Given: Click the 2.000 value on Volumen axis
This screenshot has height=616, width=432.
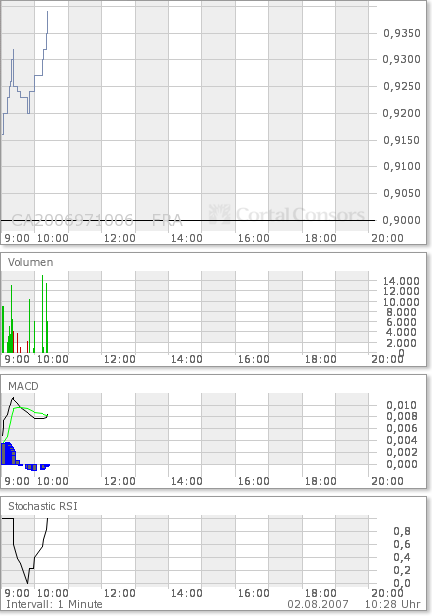Looking at the screenshot, I should click(401, 343).
